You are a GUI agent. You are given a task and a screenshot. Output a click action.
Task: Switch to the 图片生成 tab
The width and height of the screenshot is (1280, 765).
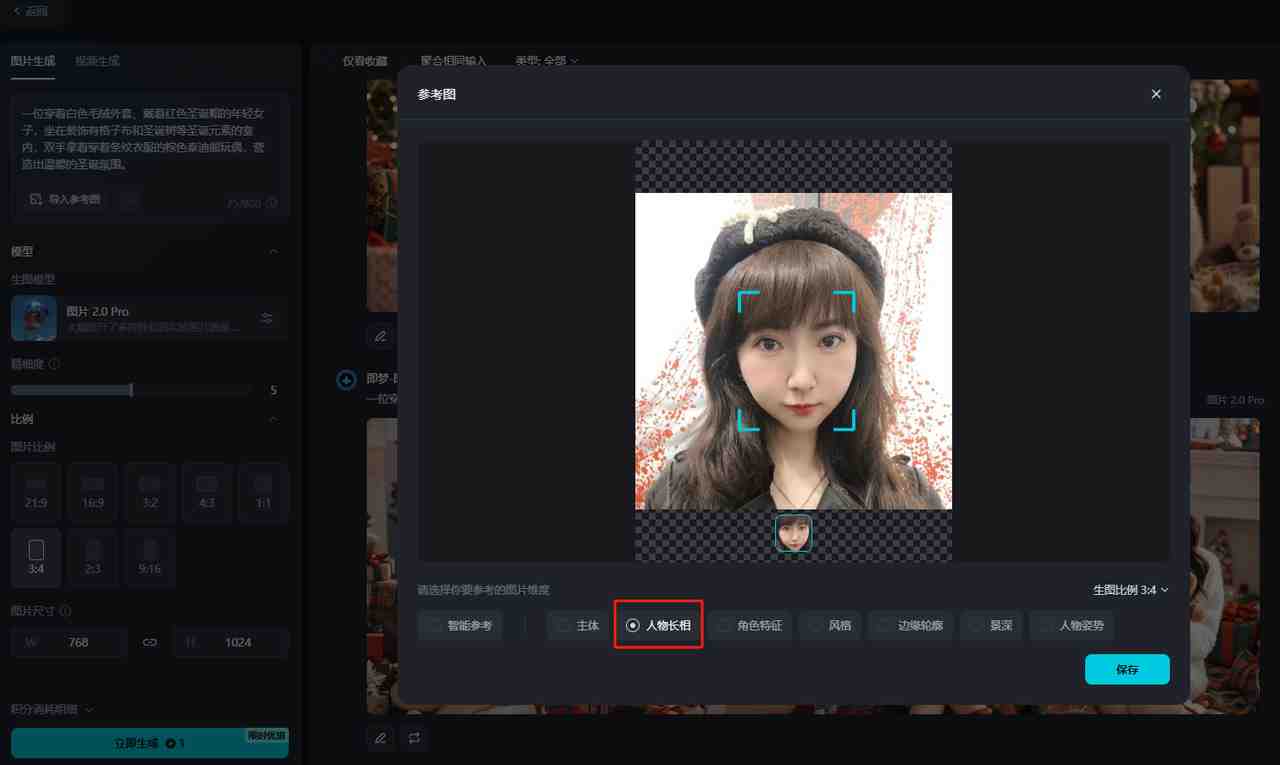click(x=33, y=61)
